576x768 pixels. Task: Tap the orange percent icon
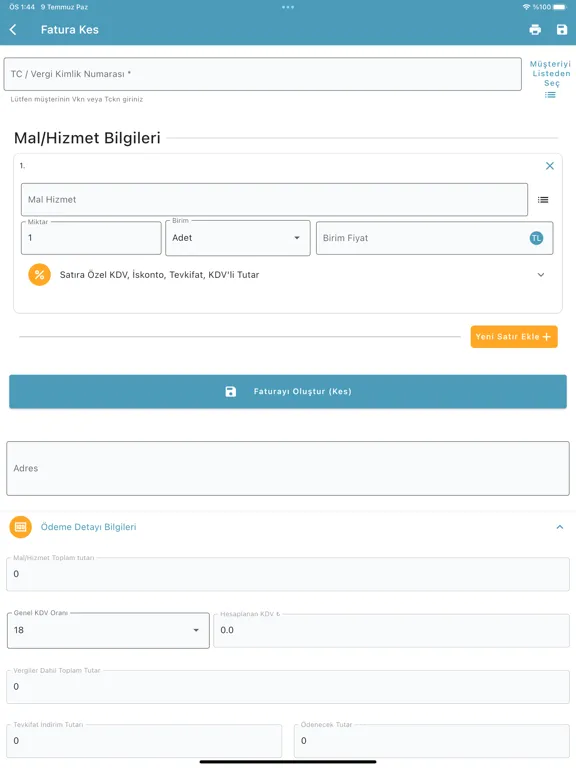40,275
